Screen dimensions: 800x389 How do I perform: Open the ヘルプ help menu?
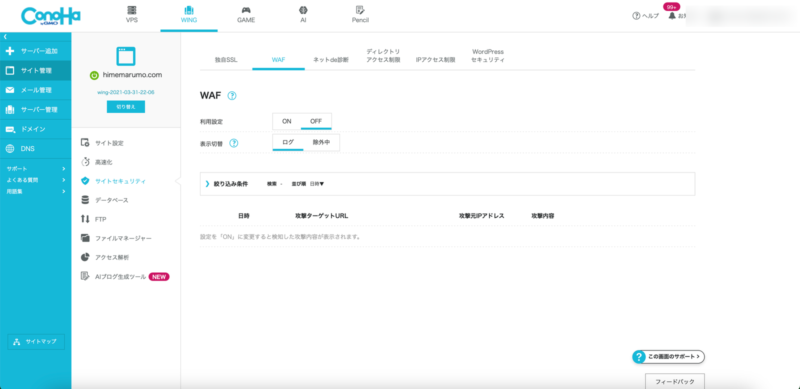coord(645,16)
